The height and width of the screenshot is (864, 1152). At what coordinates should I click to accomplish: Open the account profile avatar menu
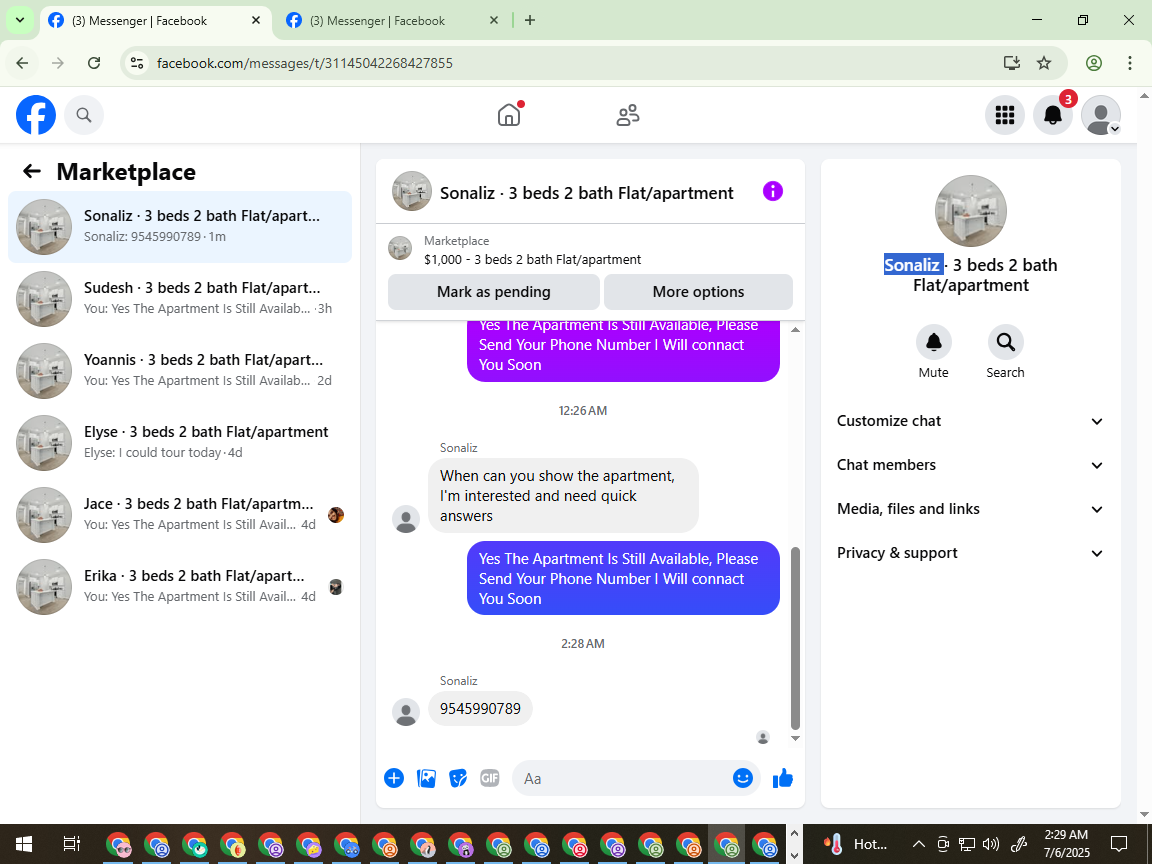point(1101,115)
